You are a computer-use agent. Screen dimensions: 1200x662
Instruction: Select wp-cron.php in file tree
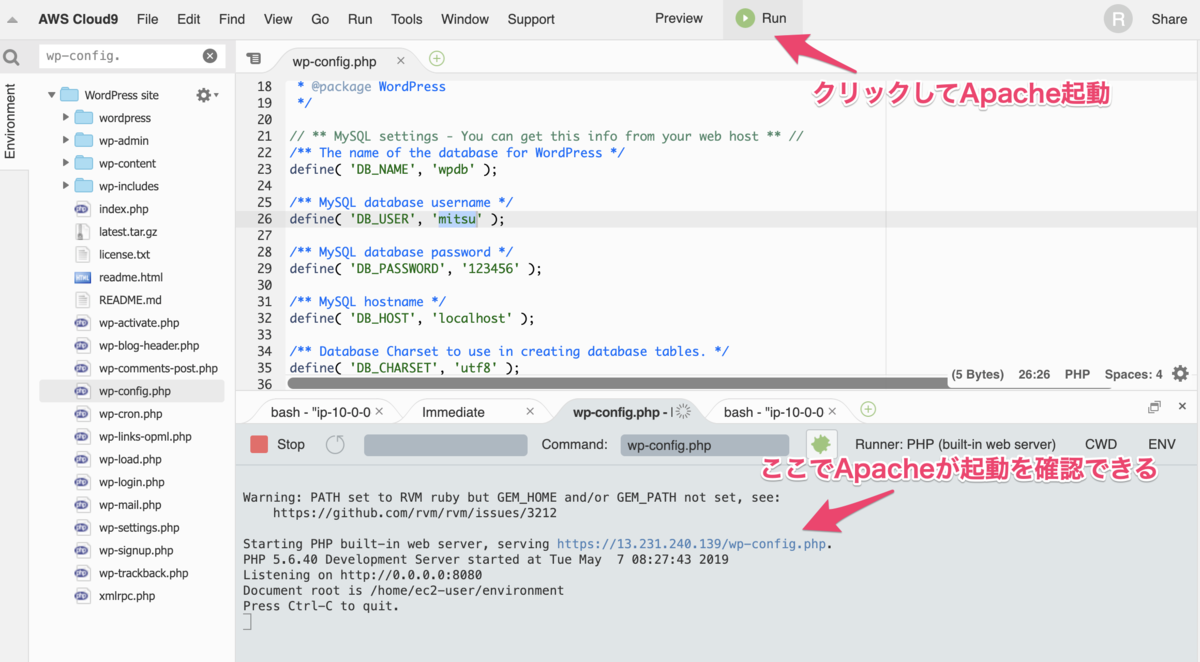coord(132,414)
